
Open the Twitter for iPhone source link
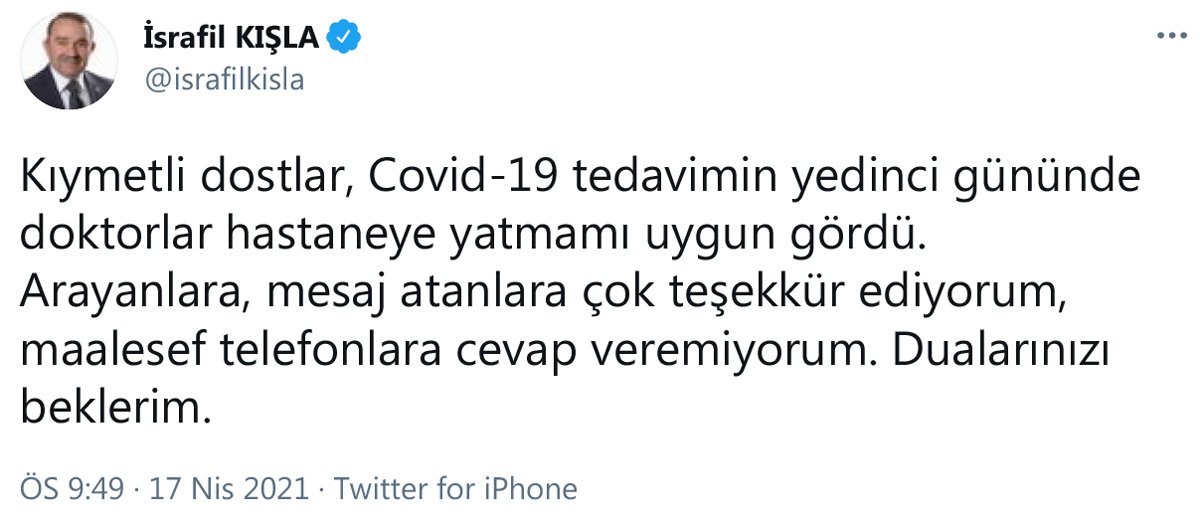[455, 489]
